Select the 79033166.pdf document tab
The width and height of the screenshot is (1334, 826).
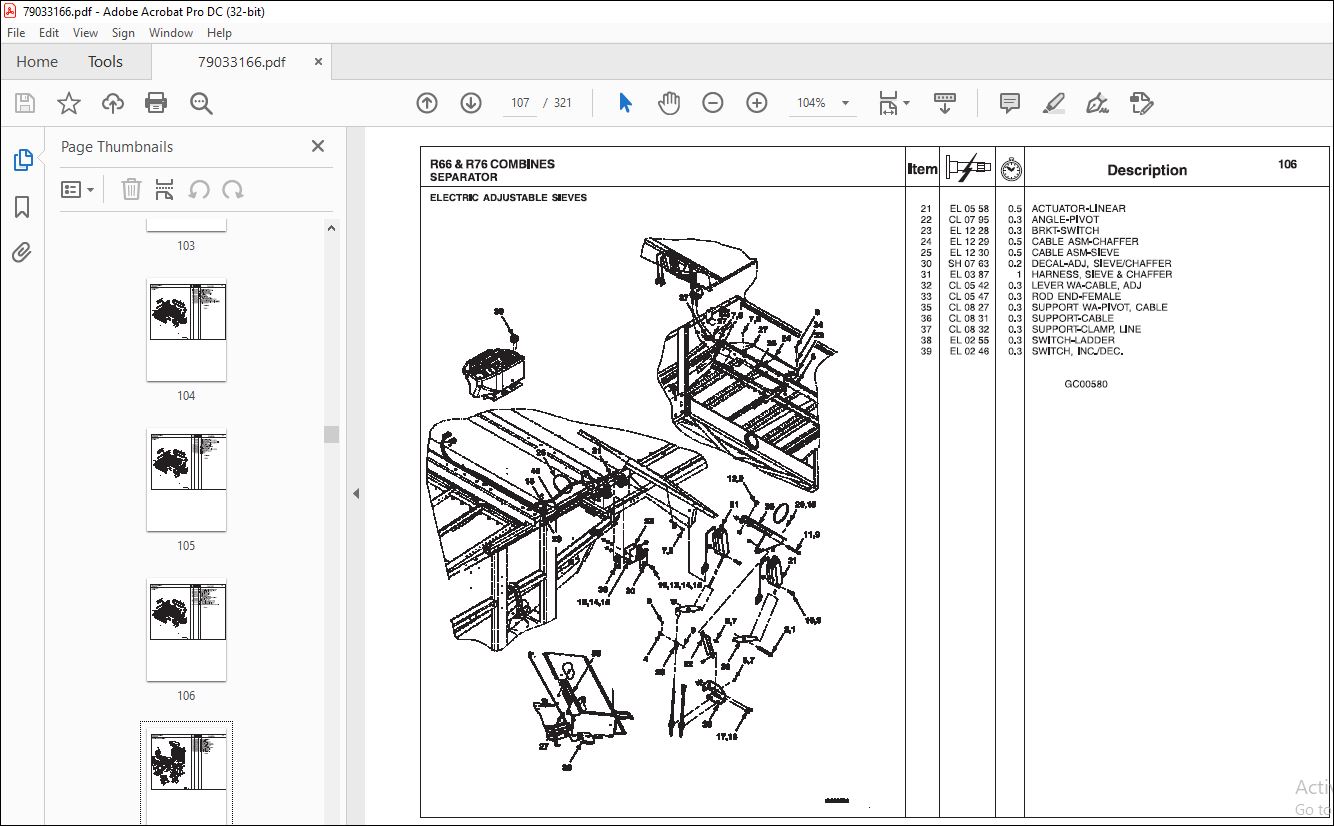(x=241, y=62)
